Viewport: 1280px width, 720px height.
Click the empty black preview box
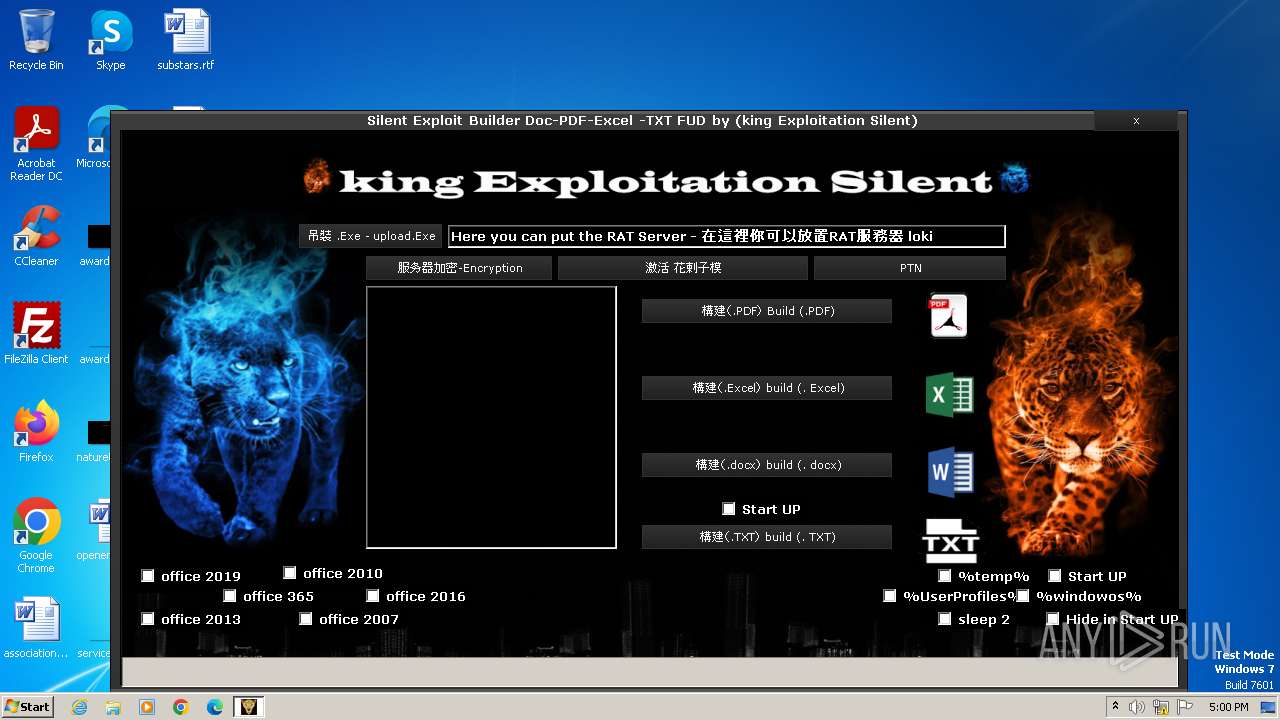tap(491, 417)
